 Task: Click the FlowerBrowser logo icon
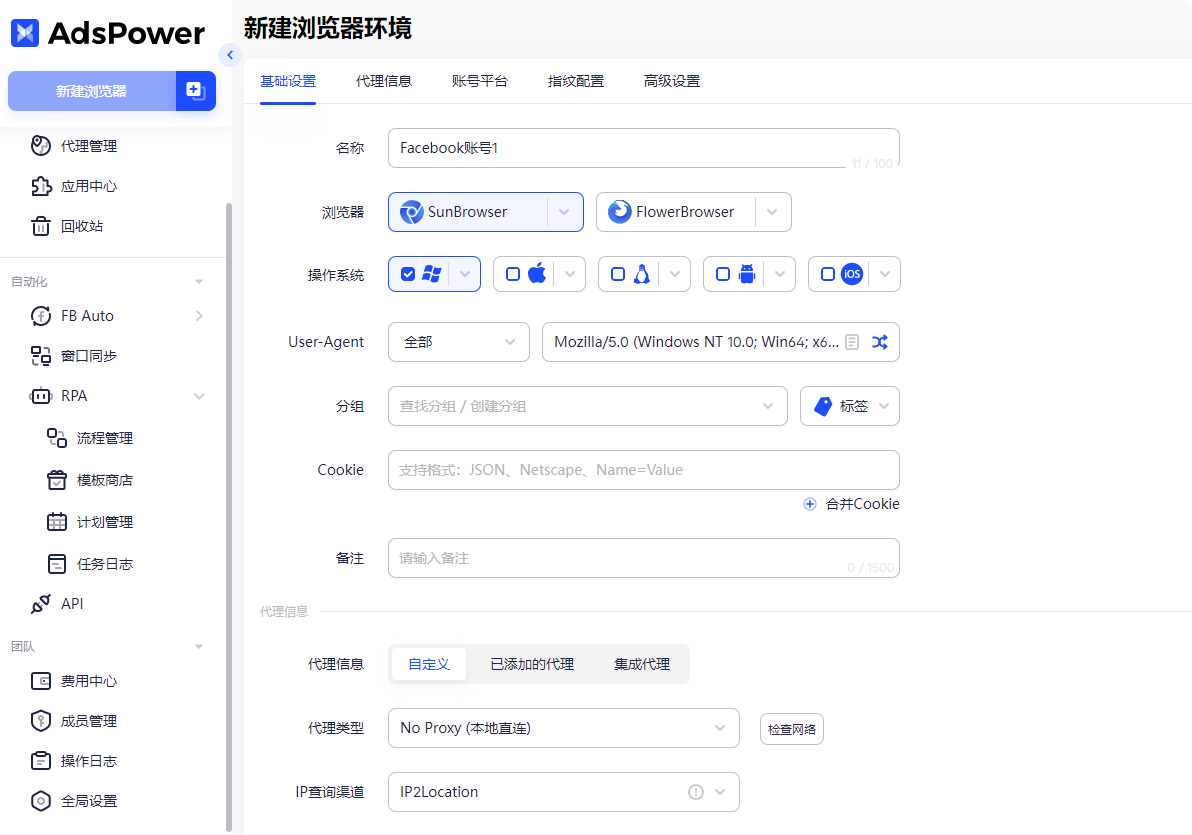(x=620, y=211)
